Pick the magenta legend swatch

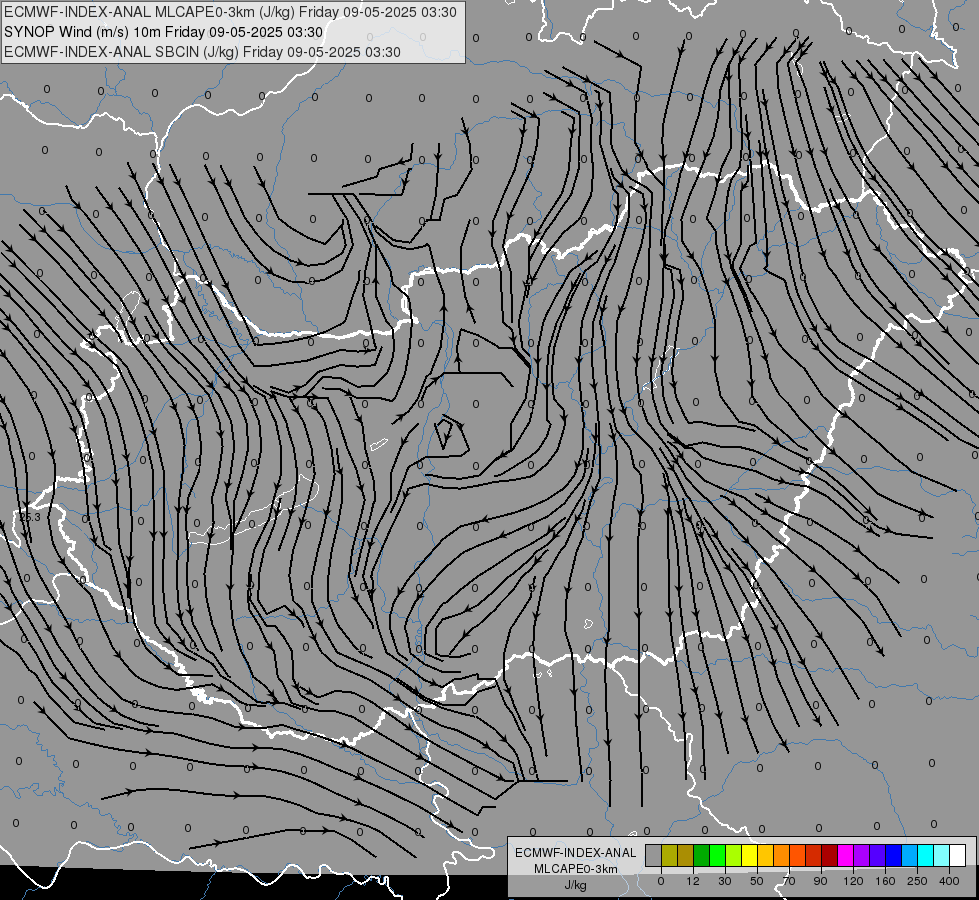845,855
